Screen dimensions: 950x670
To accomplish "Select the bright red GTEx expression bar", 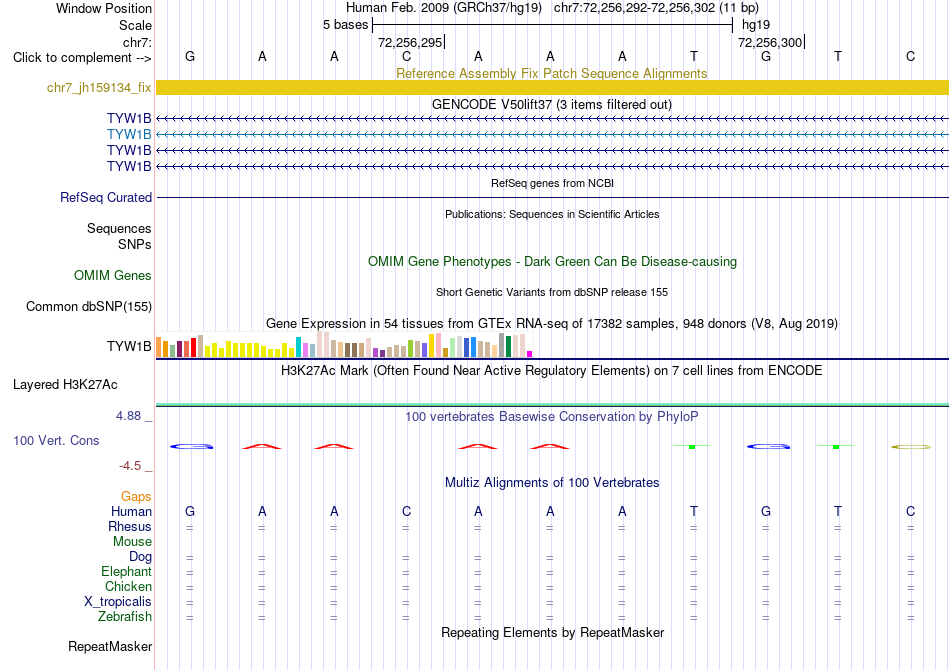I will click(x=193, y=348).
